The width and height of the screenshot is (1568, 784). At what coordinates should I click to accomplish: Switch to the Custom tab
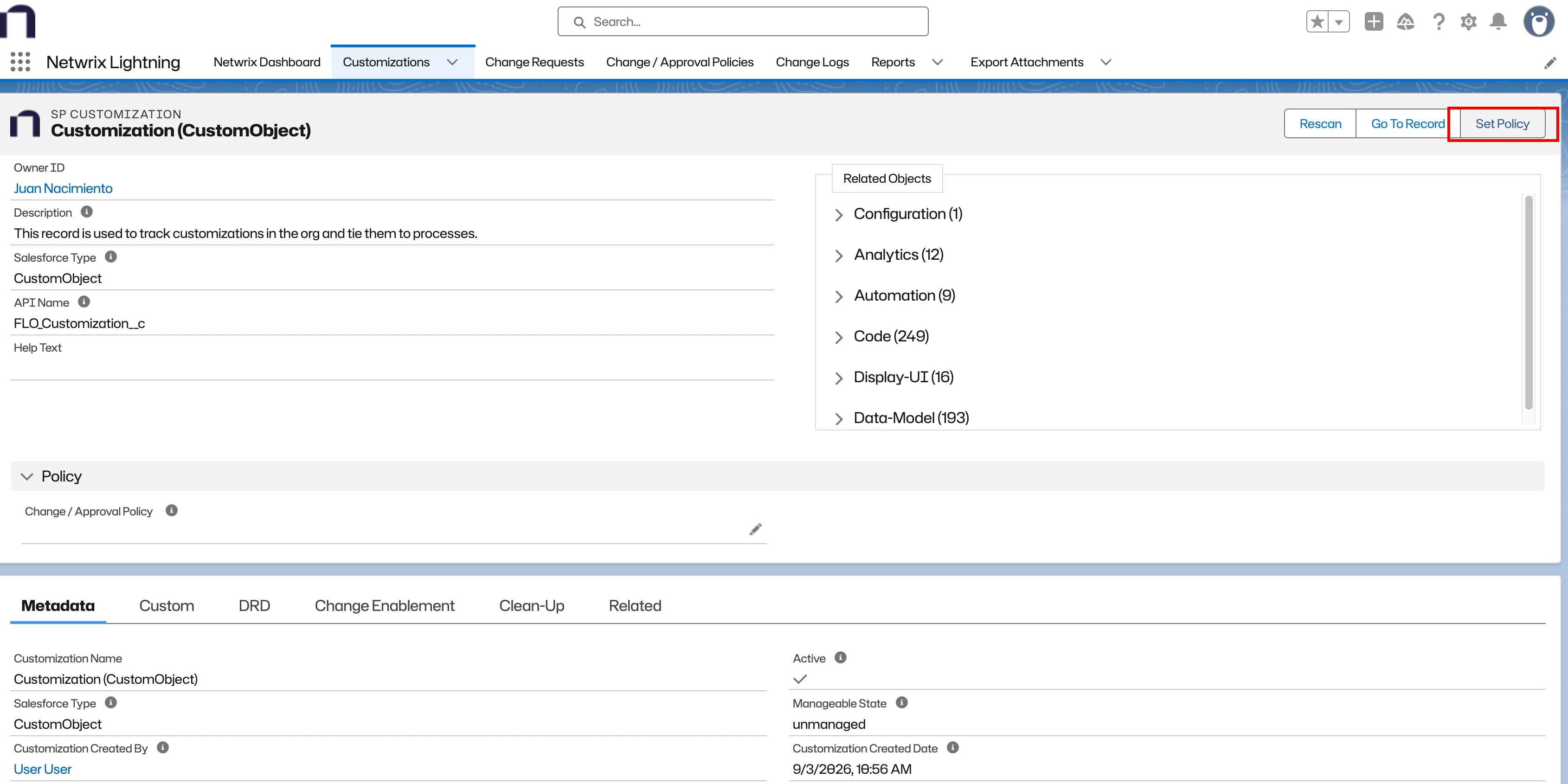point(167,606)
